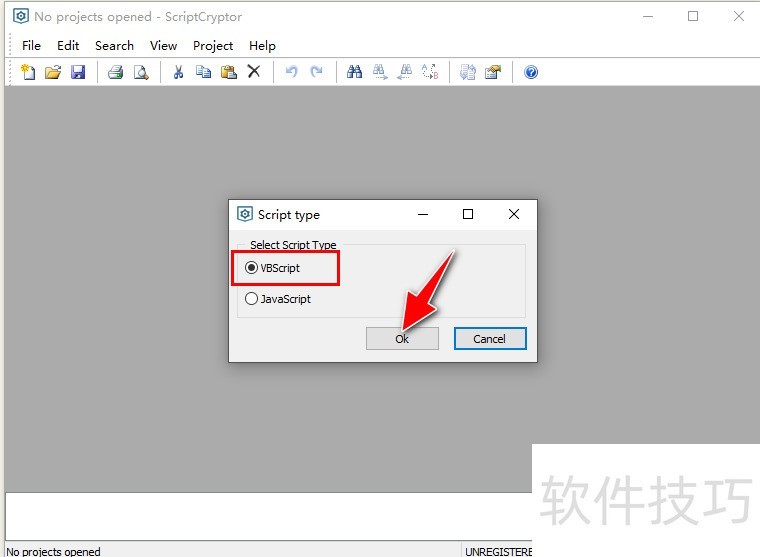Close the Script type dialog

coord(514,214)
